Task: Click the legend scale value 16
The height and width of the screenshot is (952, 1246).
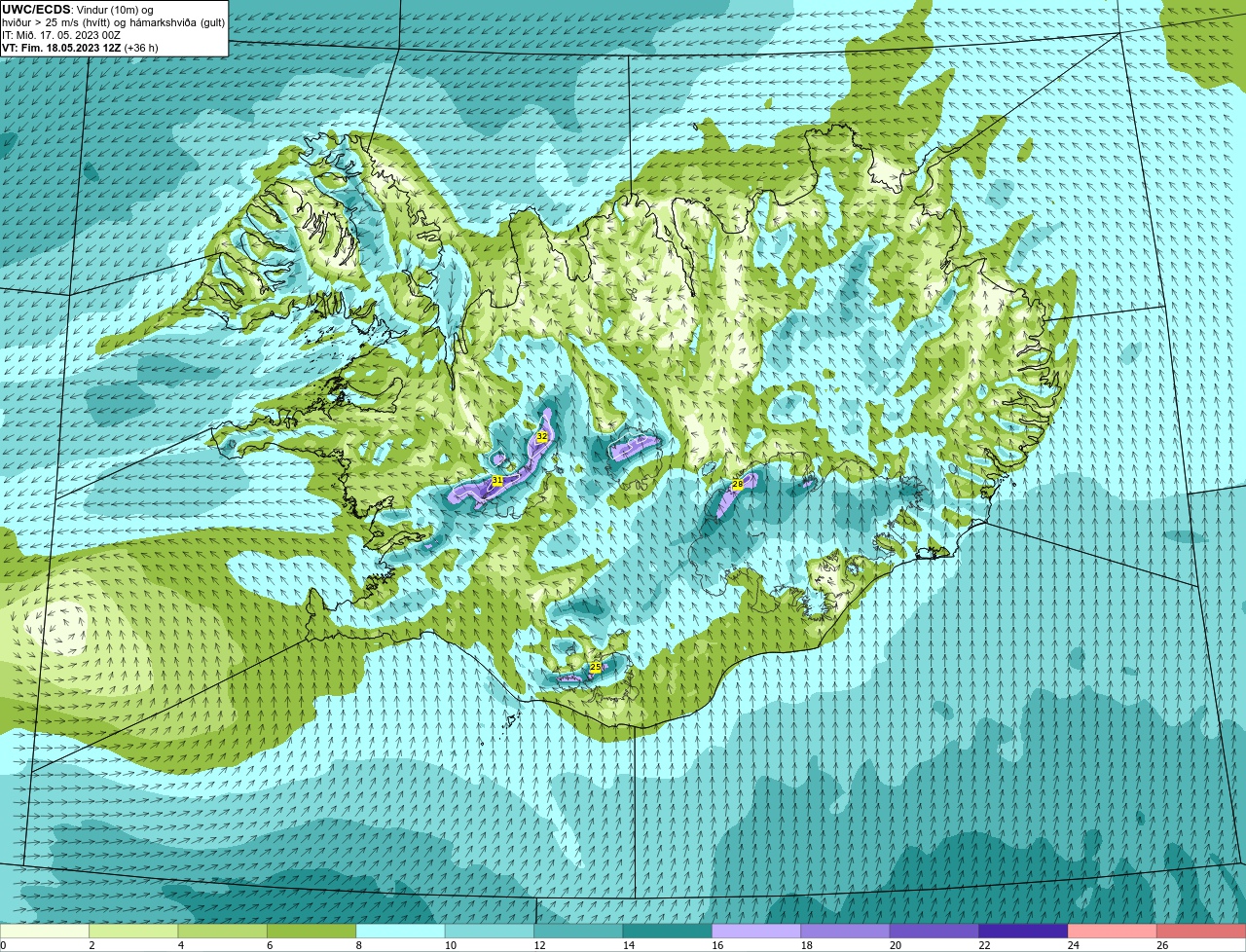Action: coord(717,945)
